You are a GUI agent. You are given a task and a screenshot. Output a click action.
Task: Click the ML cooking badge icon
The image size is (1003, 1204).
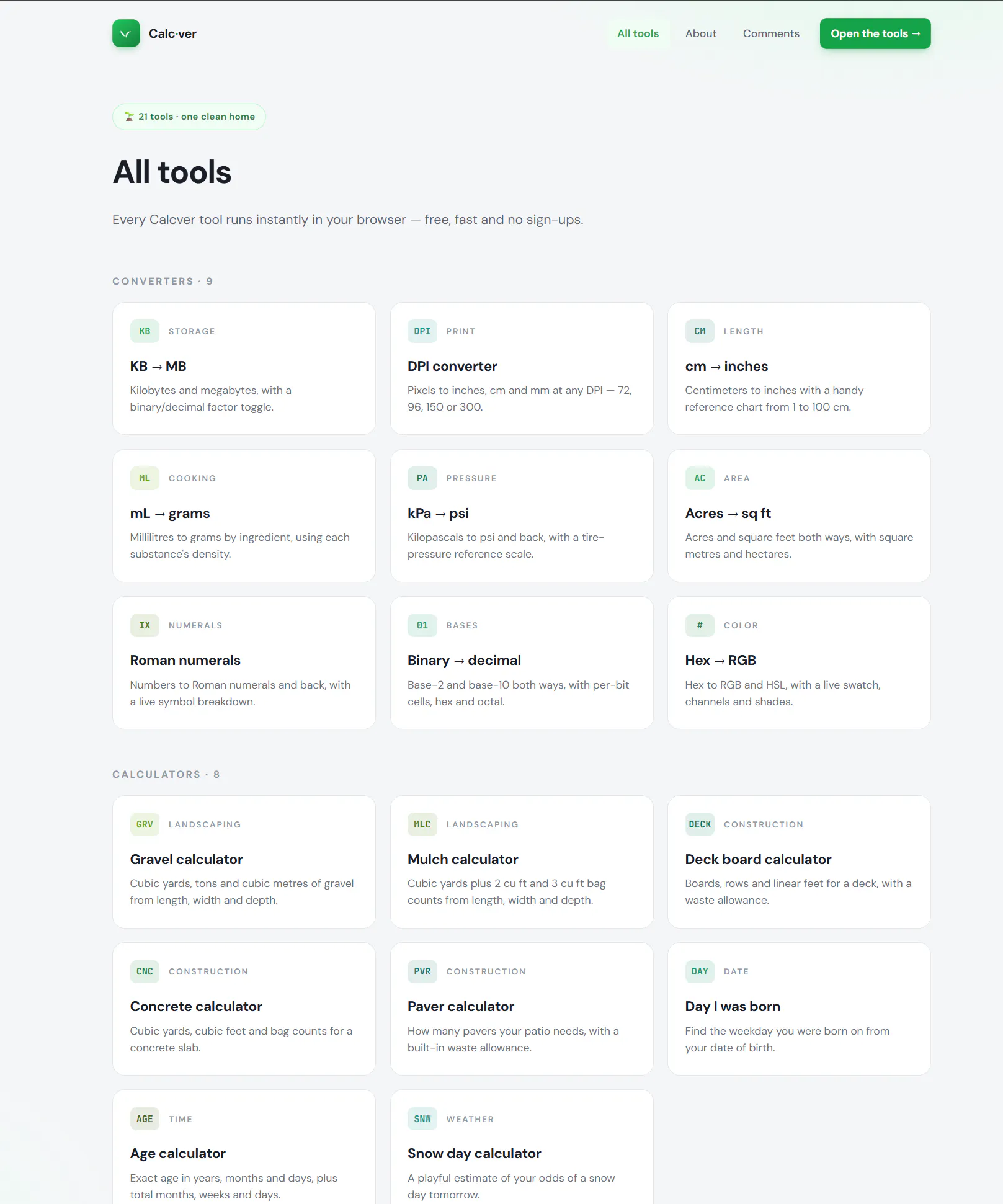[145, 478]
